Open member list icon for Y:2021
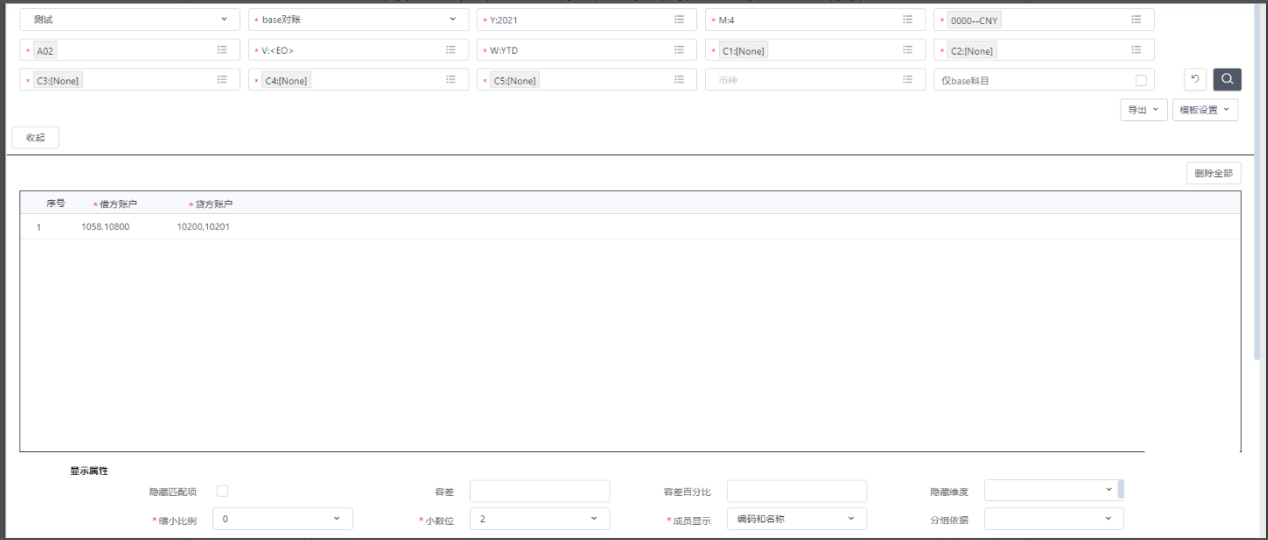Screen dimensions: 1268x540 coord(679,20)
